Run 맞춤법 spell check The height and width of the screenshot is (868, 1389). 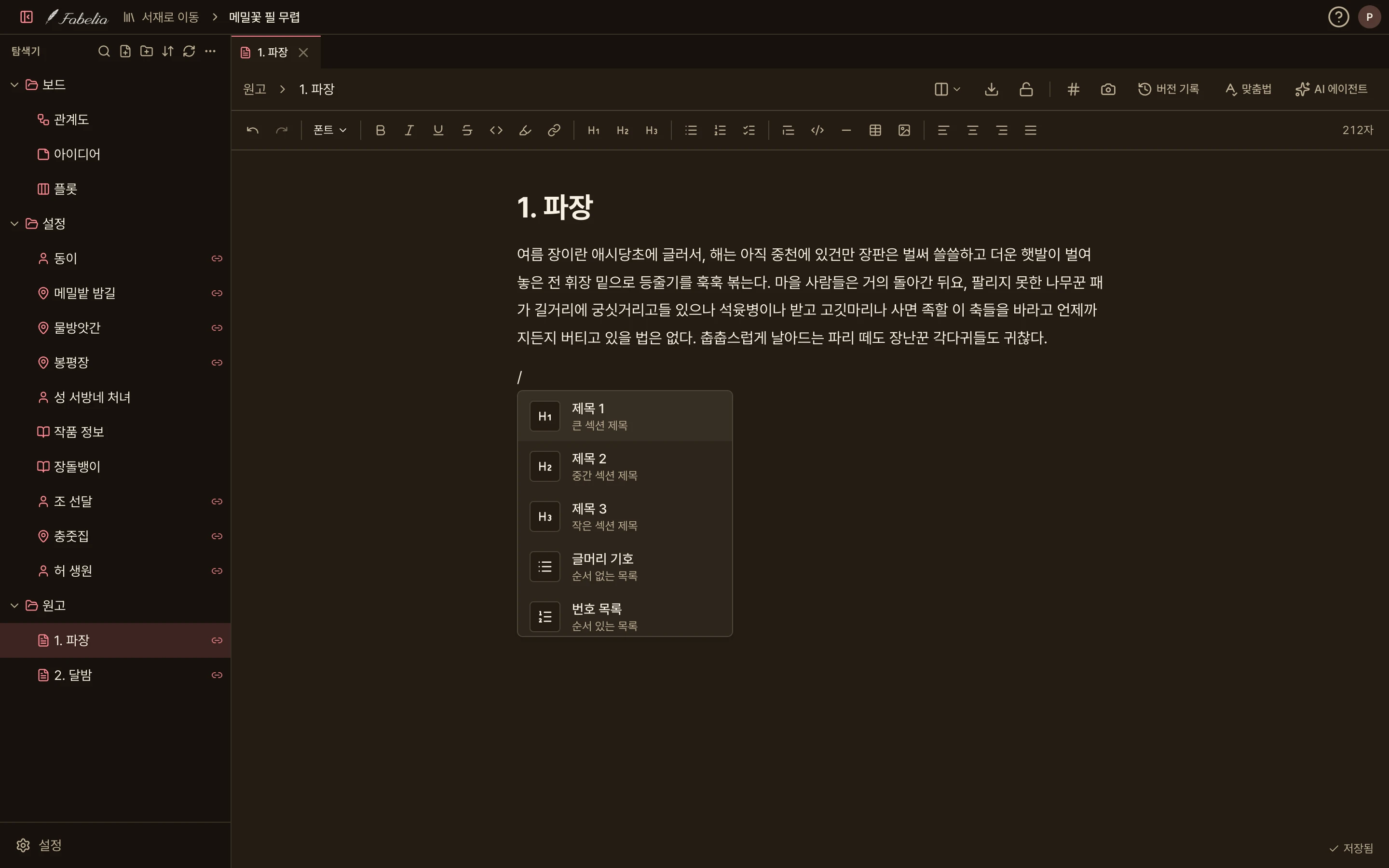tap(1248, 89)
